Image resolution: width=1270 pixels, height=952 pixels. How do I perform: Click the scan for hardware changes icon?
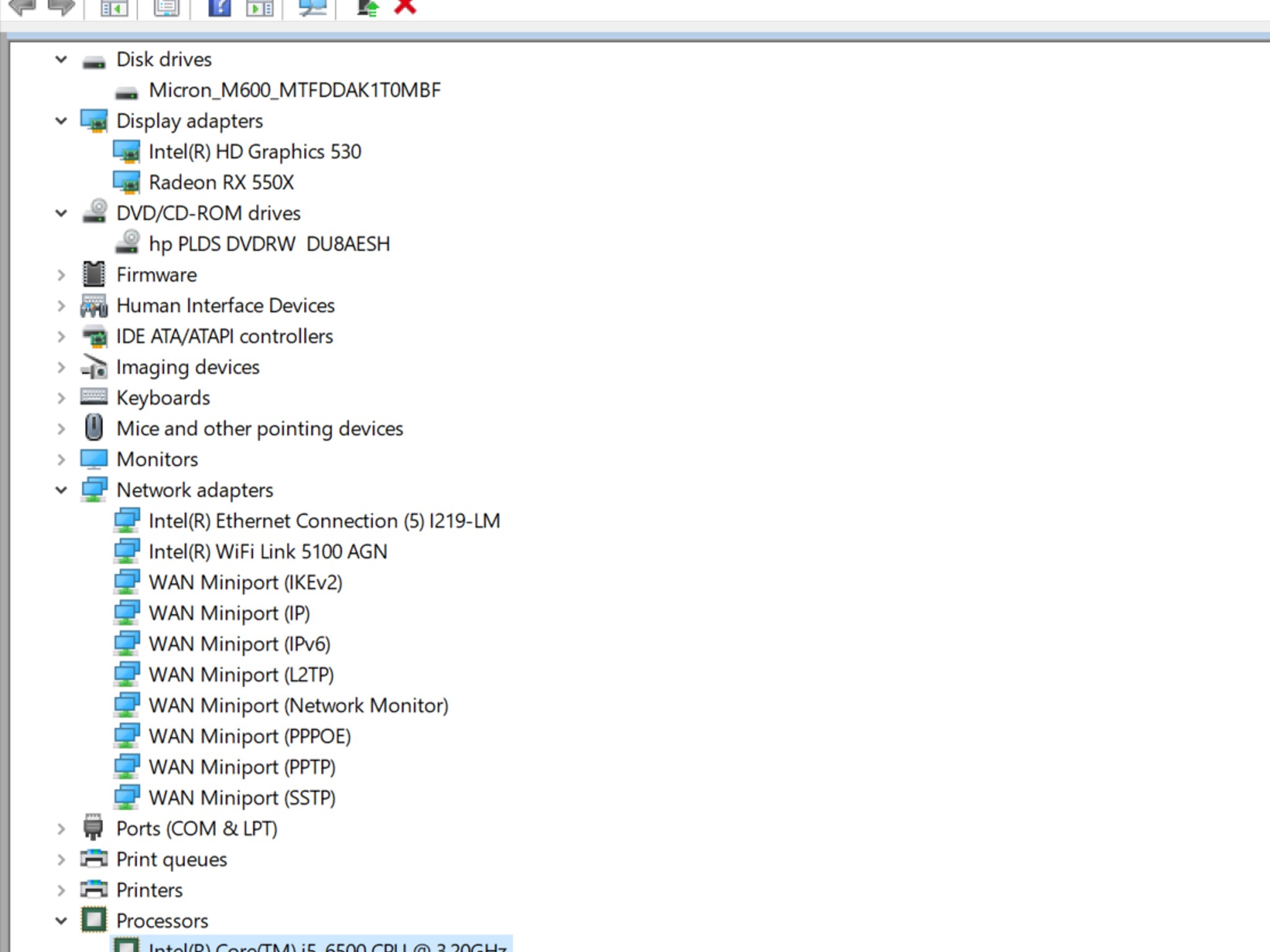(x=313, y=7)
